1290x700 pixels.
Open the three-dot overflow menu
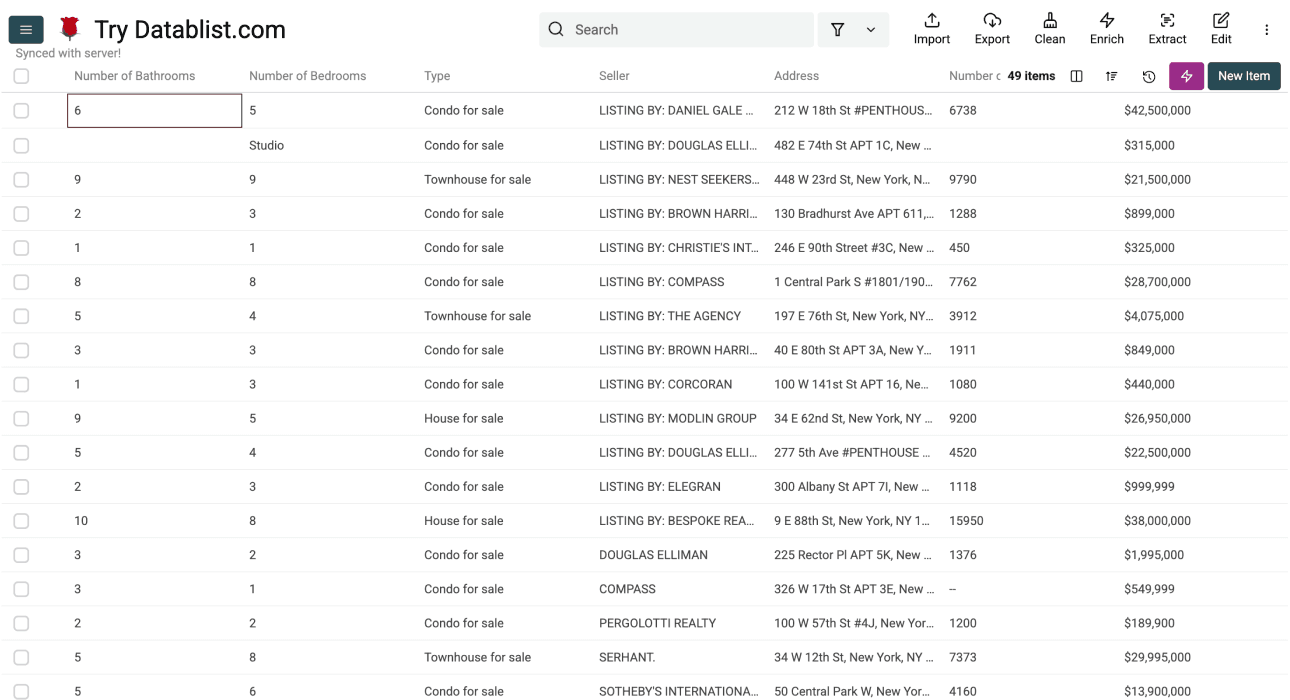tap(1267, 29)
